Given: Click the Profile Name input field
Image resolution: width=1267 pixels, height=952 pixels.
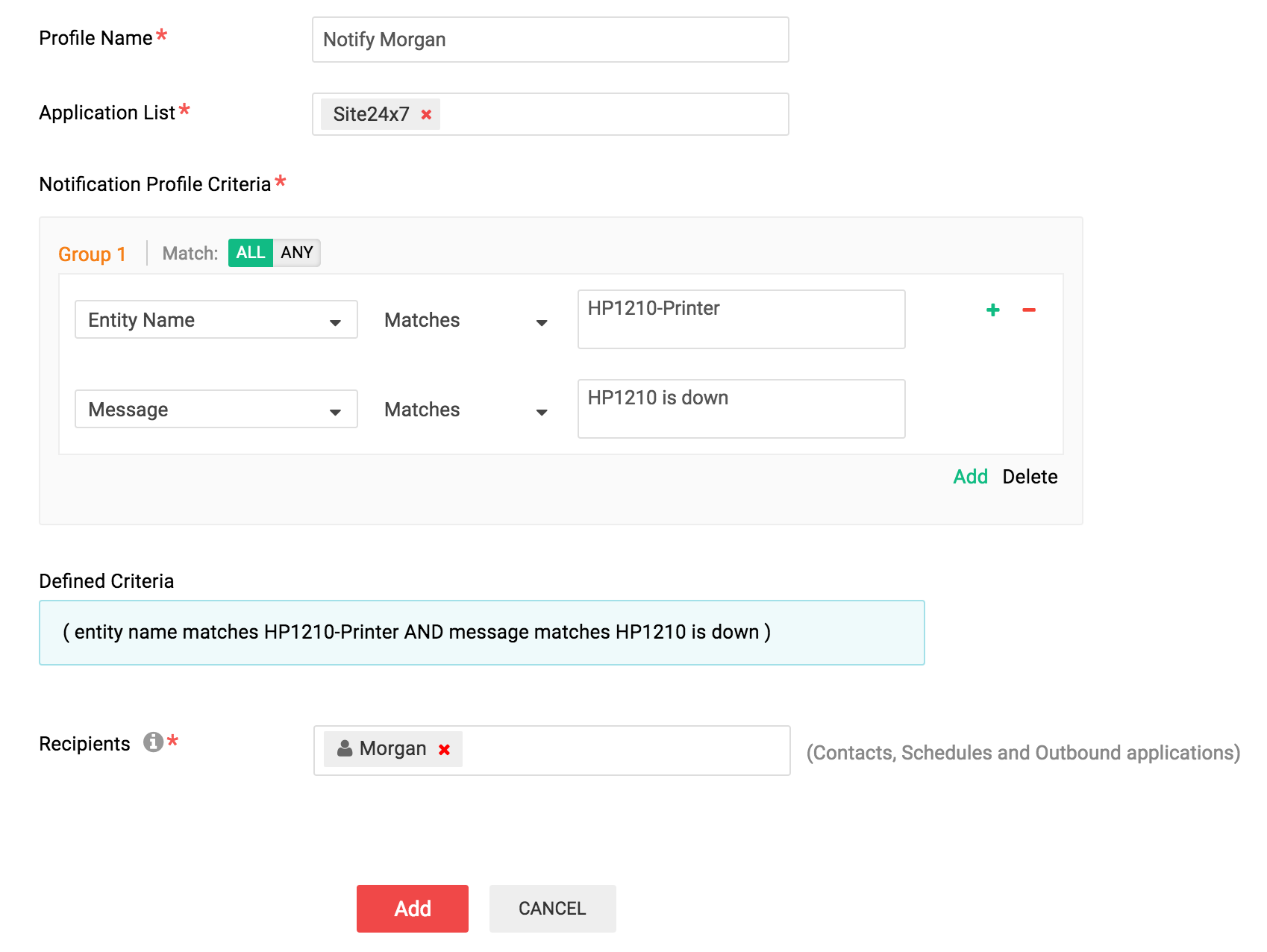Looking at the screenshot, I should 551,40.
